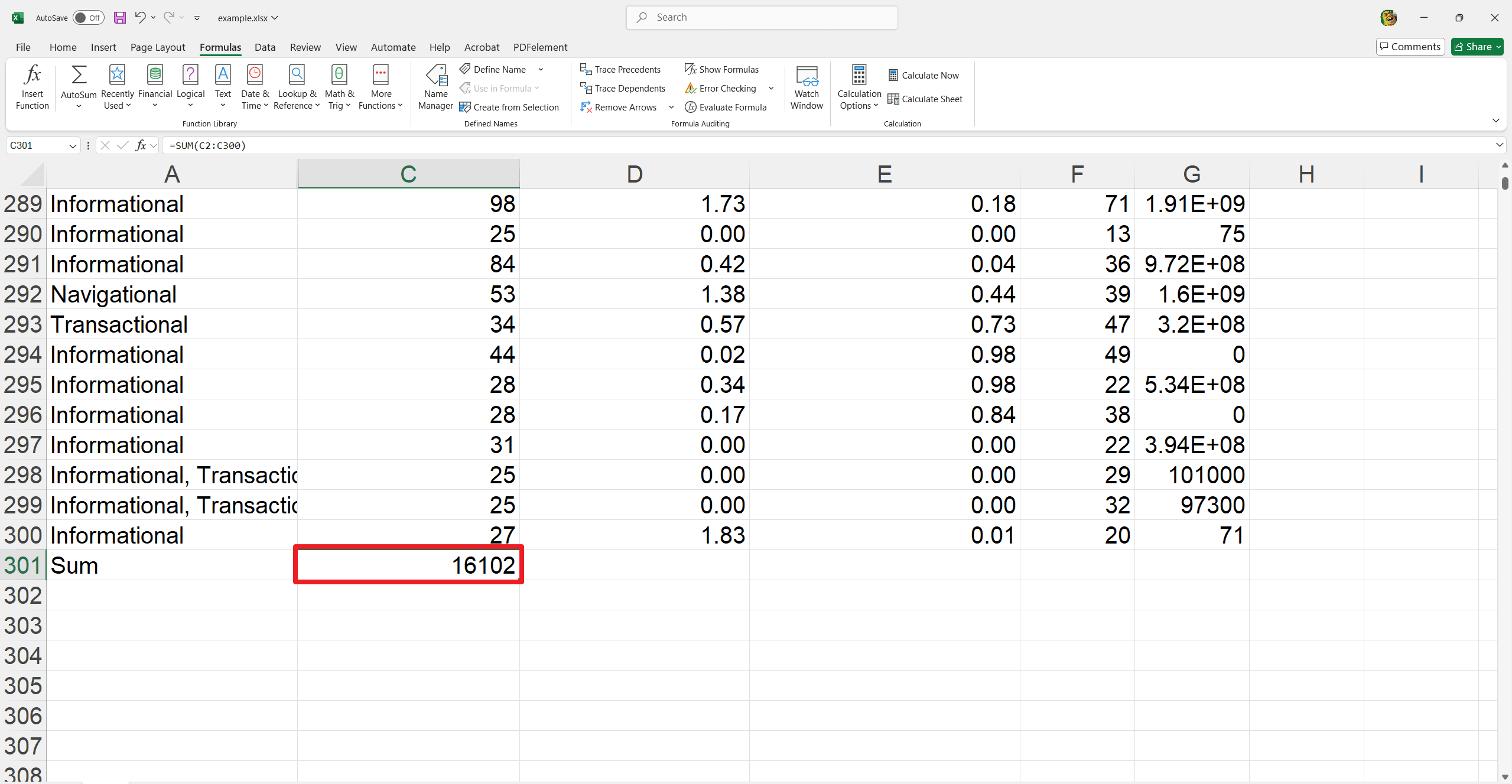Switch to the View tab

coord(346,47)
